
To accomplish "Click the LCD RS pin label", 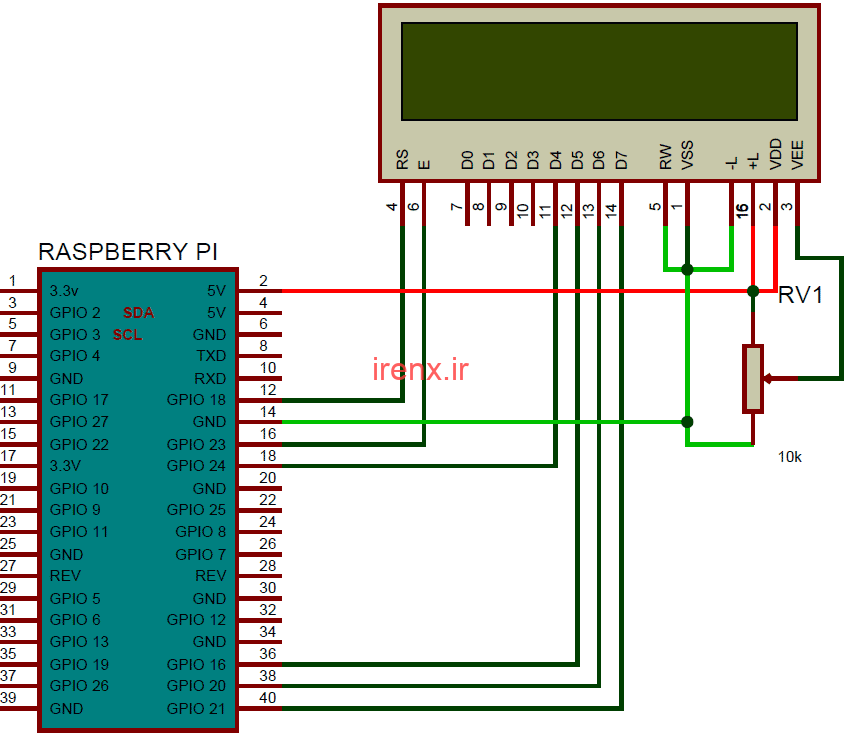I will point(402,159).
